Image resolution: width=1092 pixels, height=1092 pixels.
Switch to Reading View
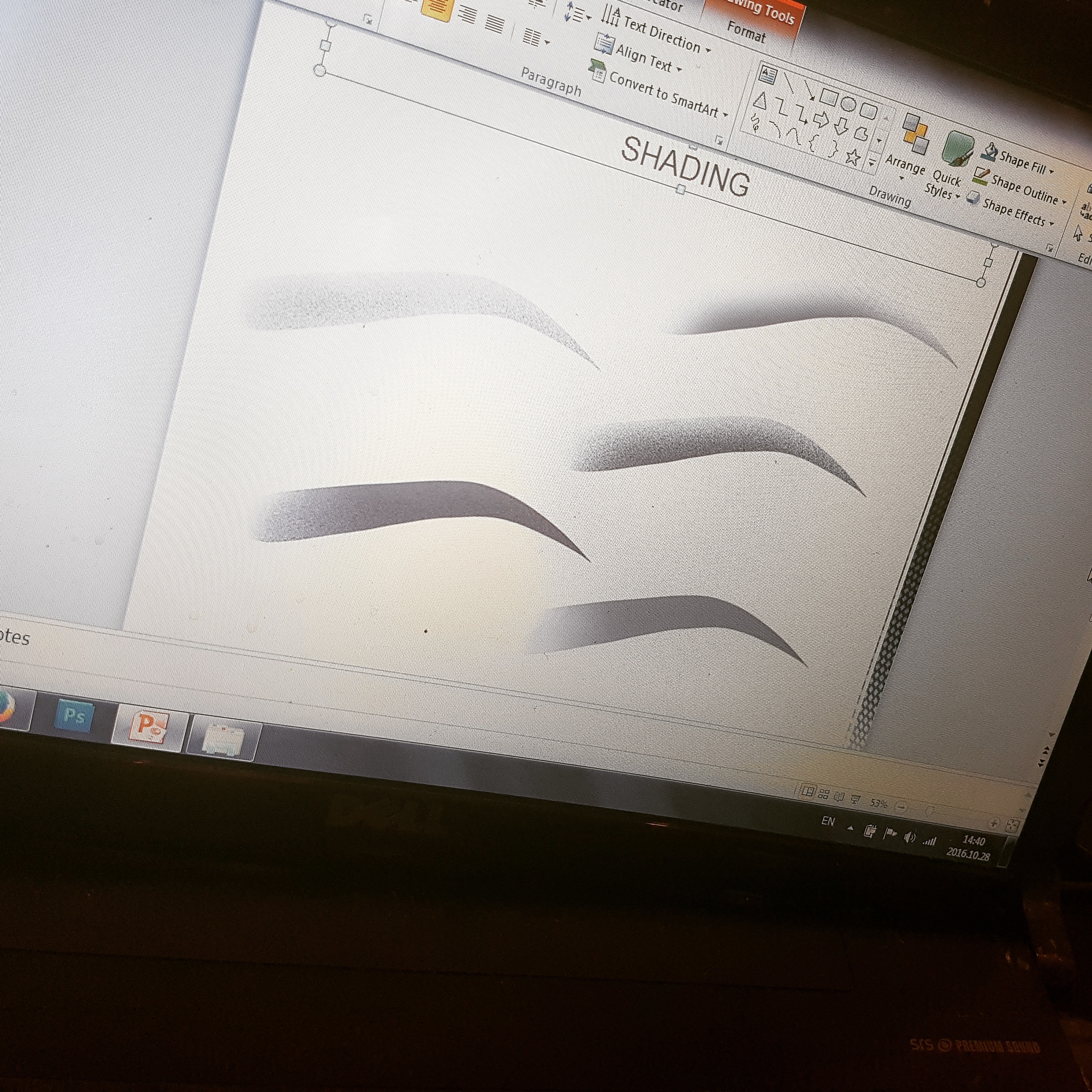click(x=839, y=797)
